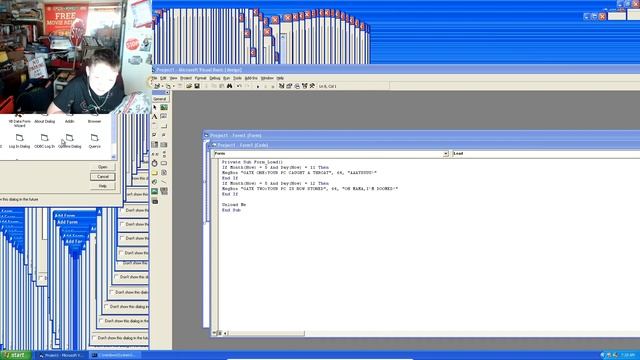Image resolution: width=640 pixels, height=360 pixels.
Task: Click Help in the Add Form dialog
Action: pyautogui.click(x=103, y=186)
